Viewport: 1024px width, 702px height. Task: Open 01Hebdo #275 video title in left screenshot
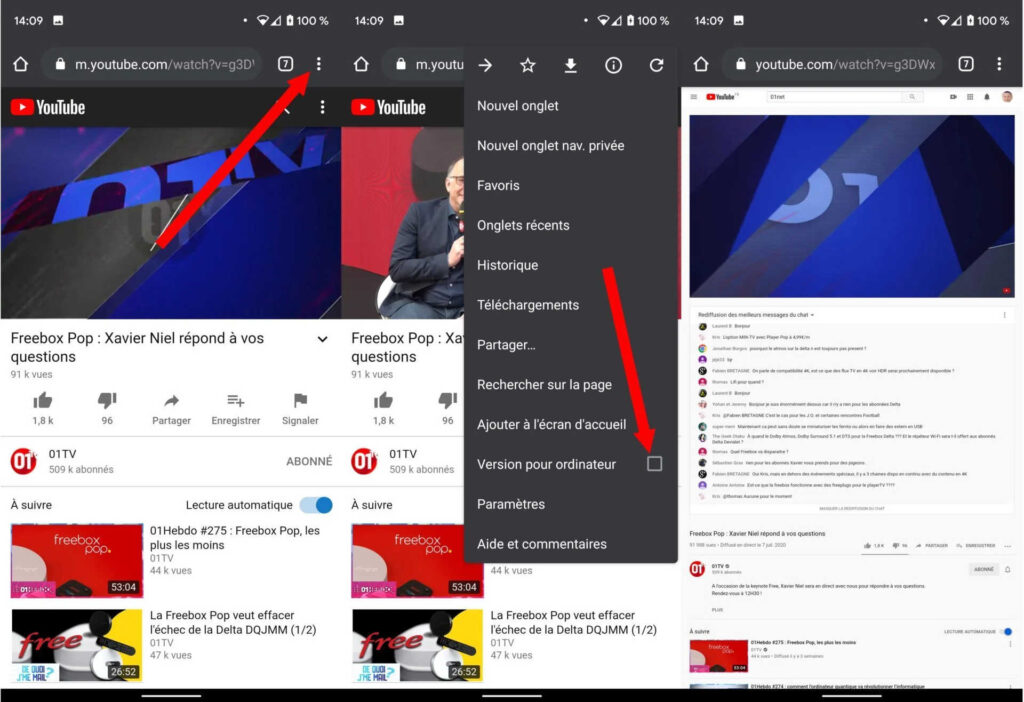pyautogui.click(x=234, y=537)
